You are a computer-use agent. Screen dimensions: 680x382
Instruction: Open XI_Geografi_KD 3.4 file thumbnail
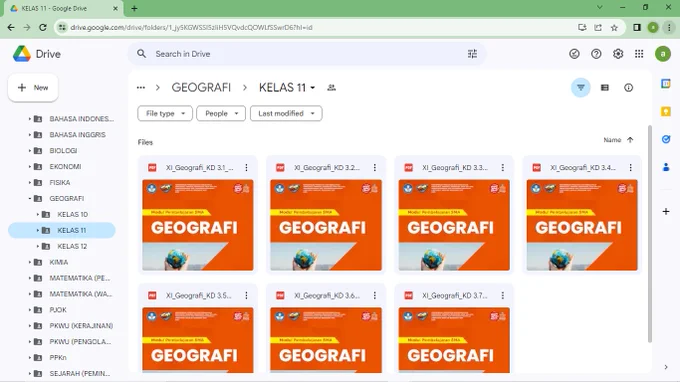click(582, 225)
